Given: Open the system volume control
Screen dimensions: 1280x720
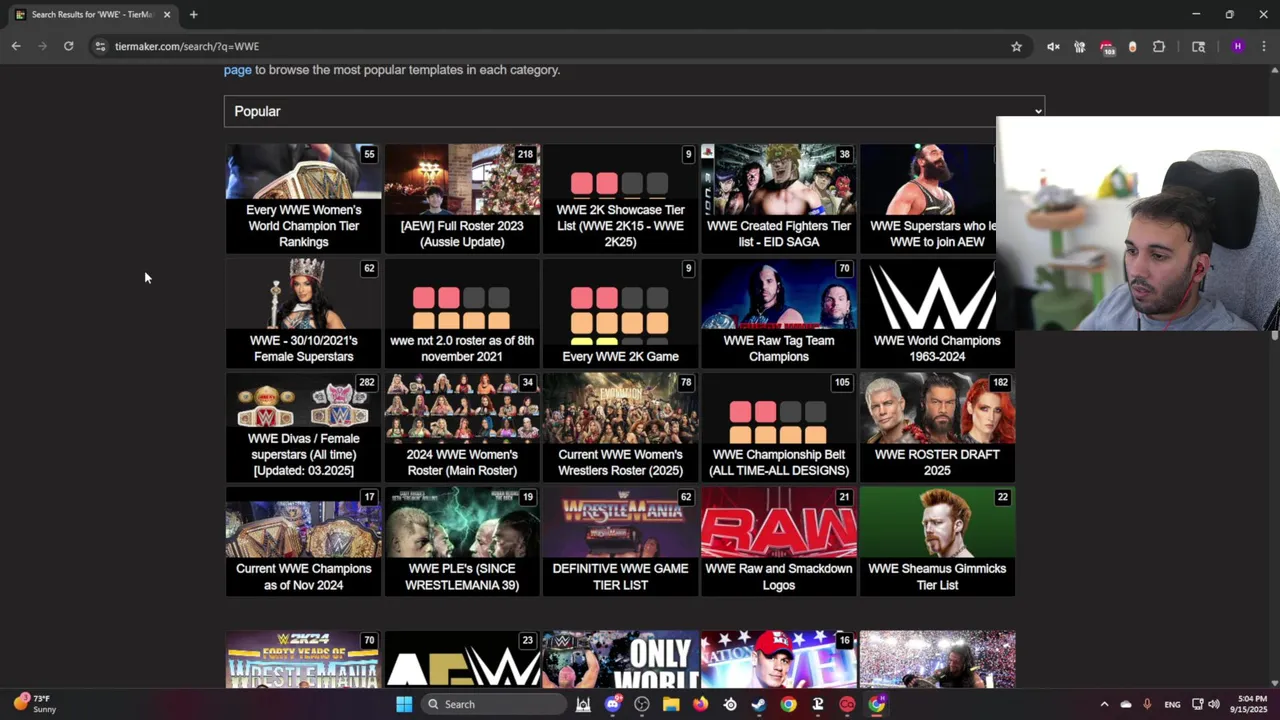Looking at the screenshot, I should click(x=1214, y=704).
